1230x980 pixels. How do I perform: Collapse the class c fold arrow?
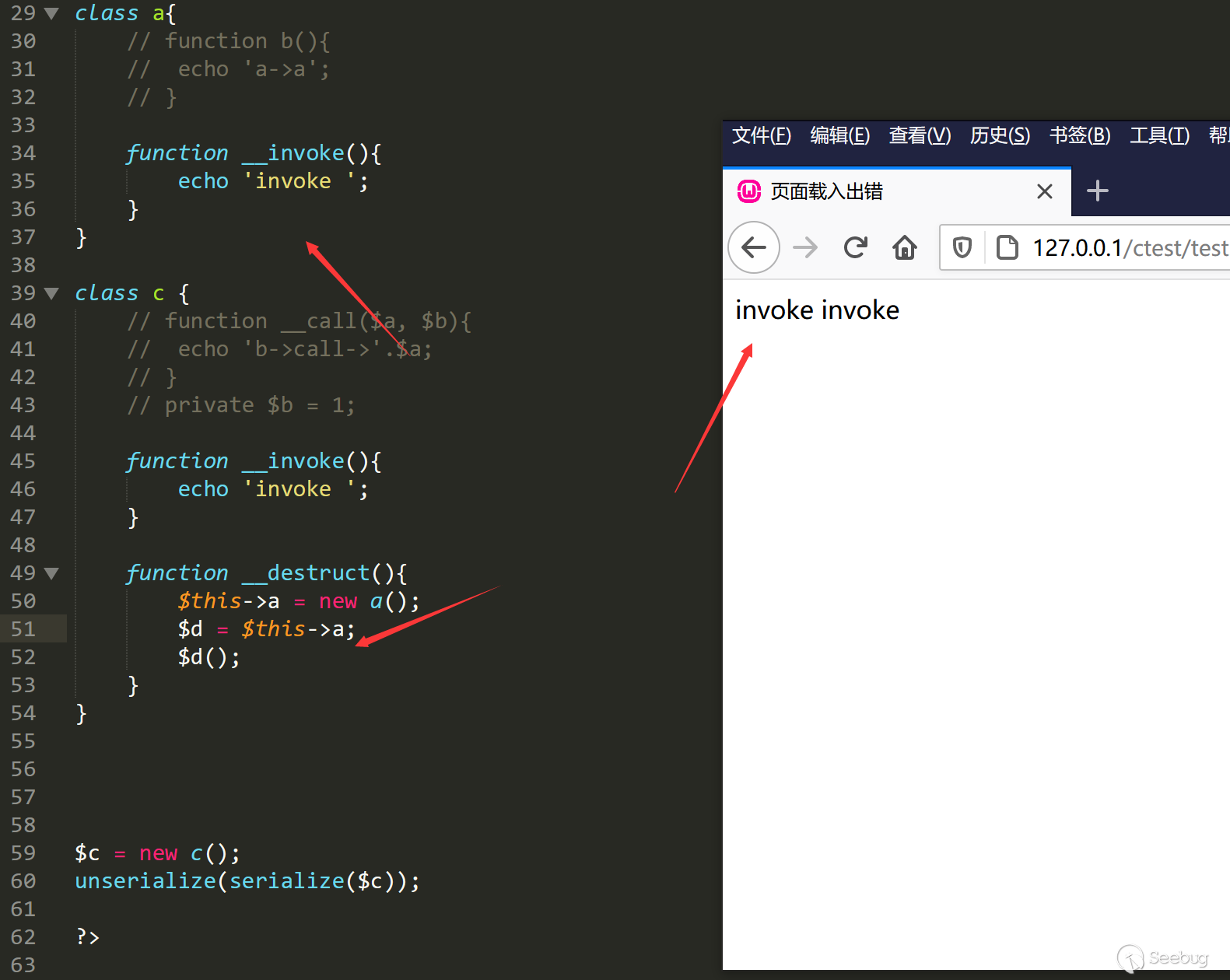[52, 293]
